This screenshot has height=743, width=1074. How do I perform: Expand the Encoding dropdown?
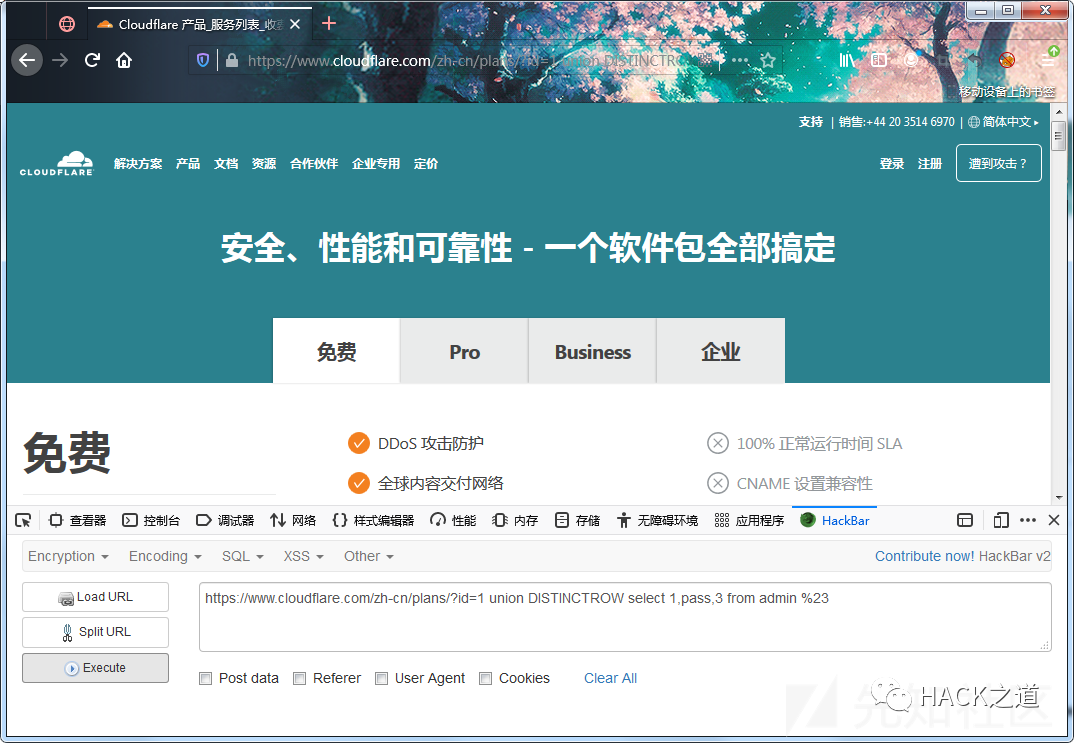pos(165,556)
